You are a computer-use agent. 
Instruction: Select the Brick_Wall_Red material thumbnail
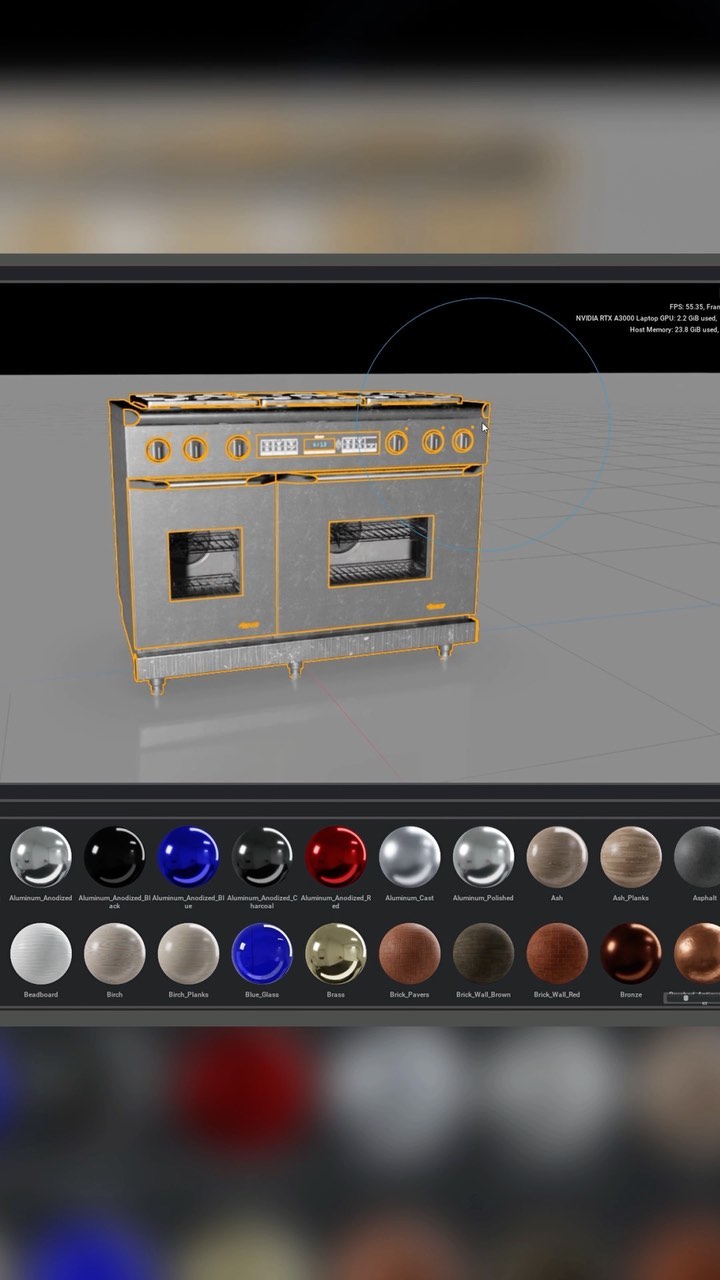click(x=557, y=953)
